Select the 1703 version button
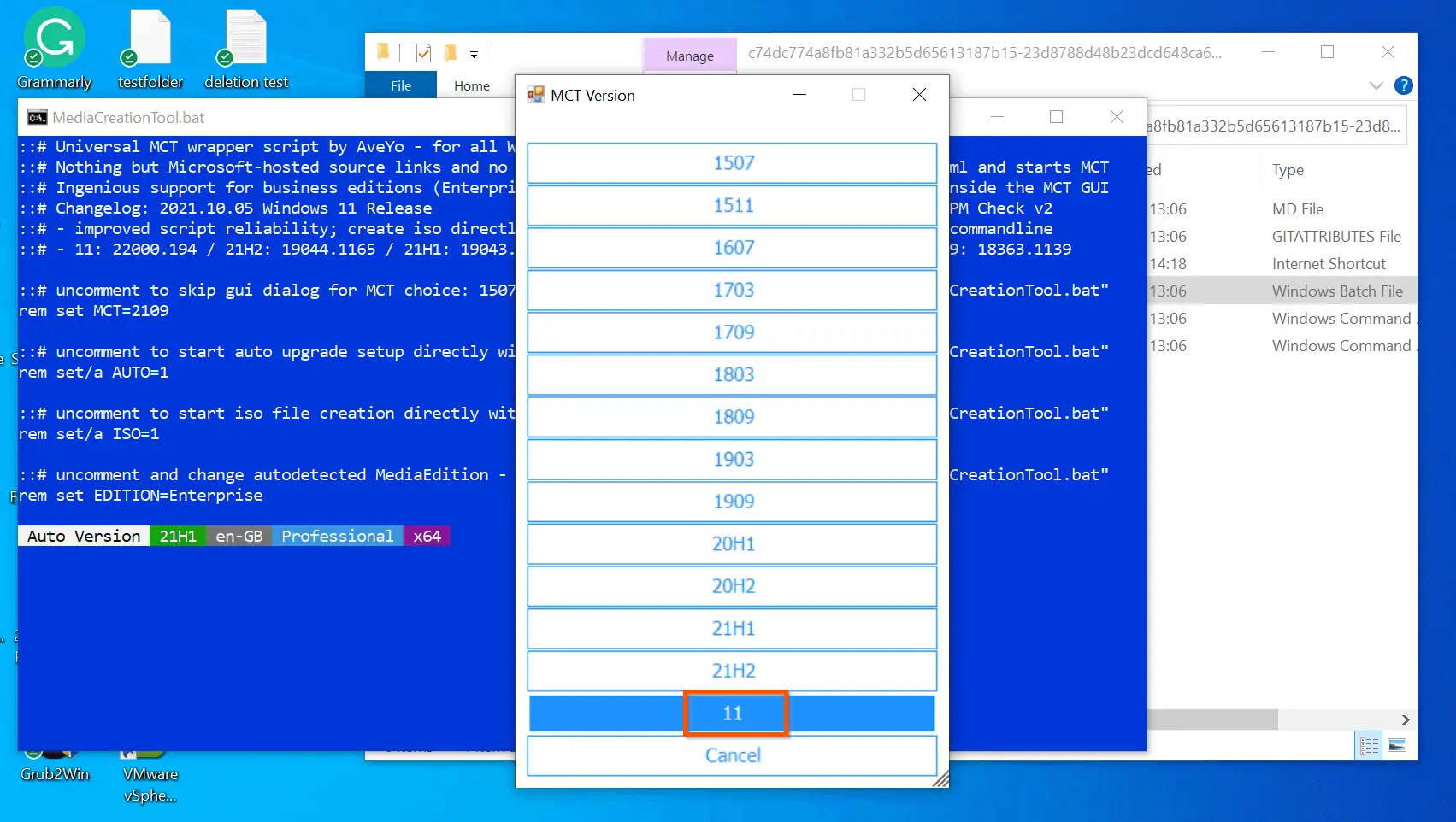 [732, 291]
